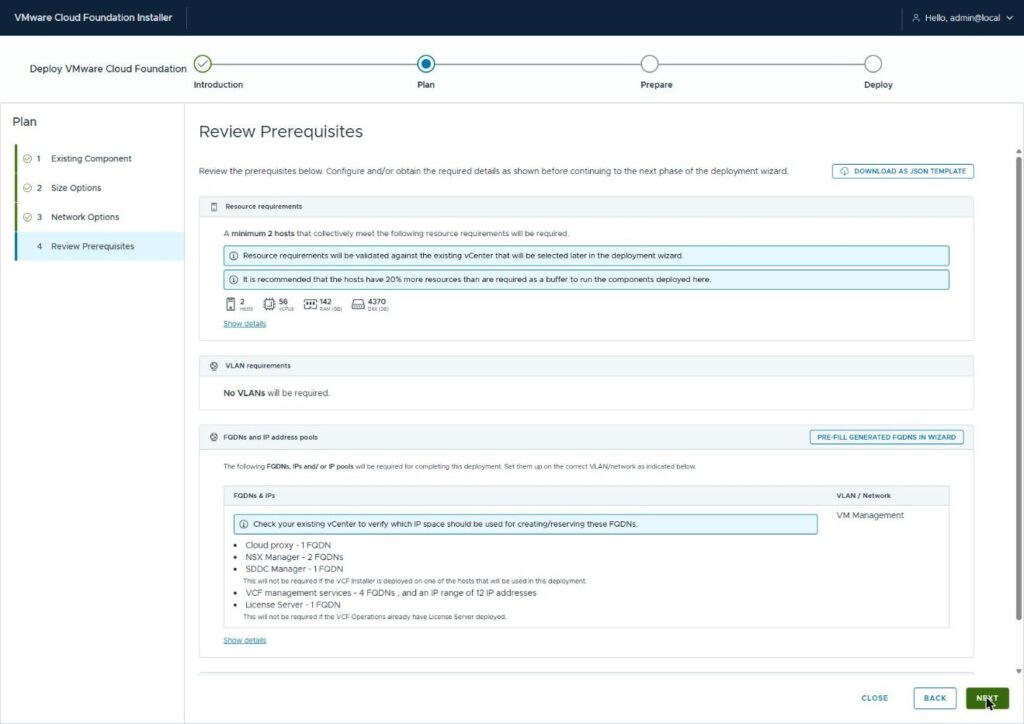1024x724 pixels.
Task: Click info icon in Check your existing vCenter notice
Action: pyautogui.click(x=244, y=524)
